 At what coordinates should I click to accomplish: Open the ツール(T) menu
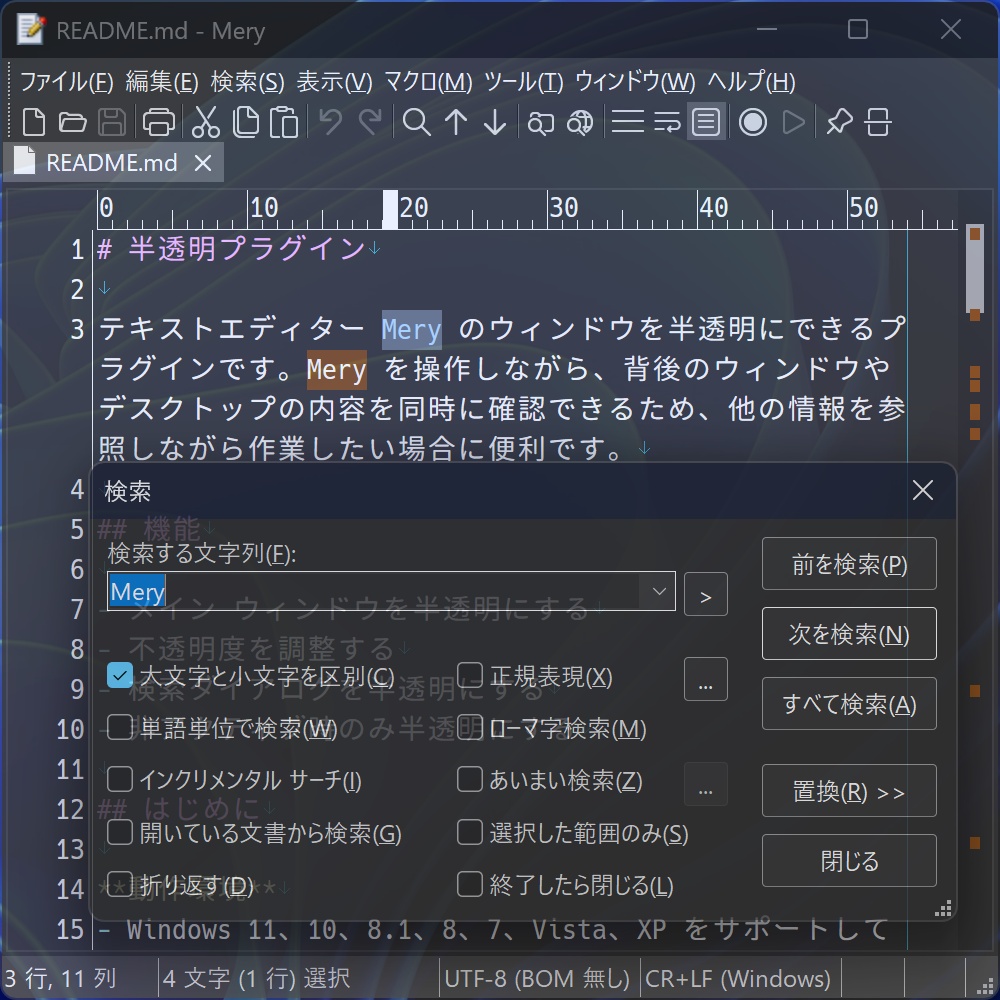tap(524, 82)
